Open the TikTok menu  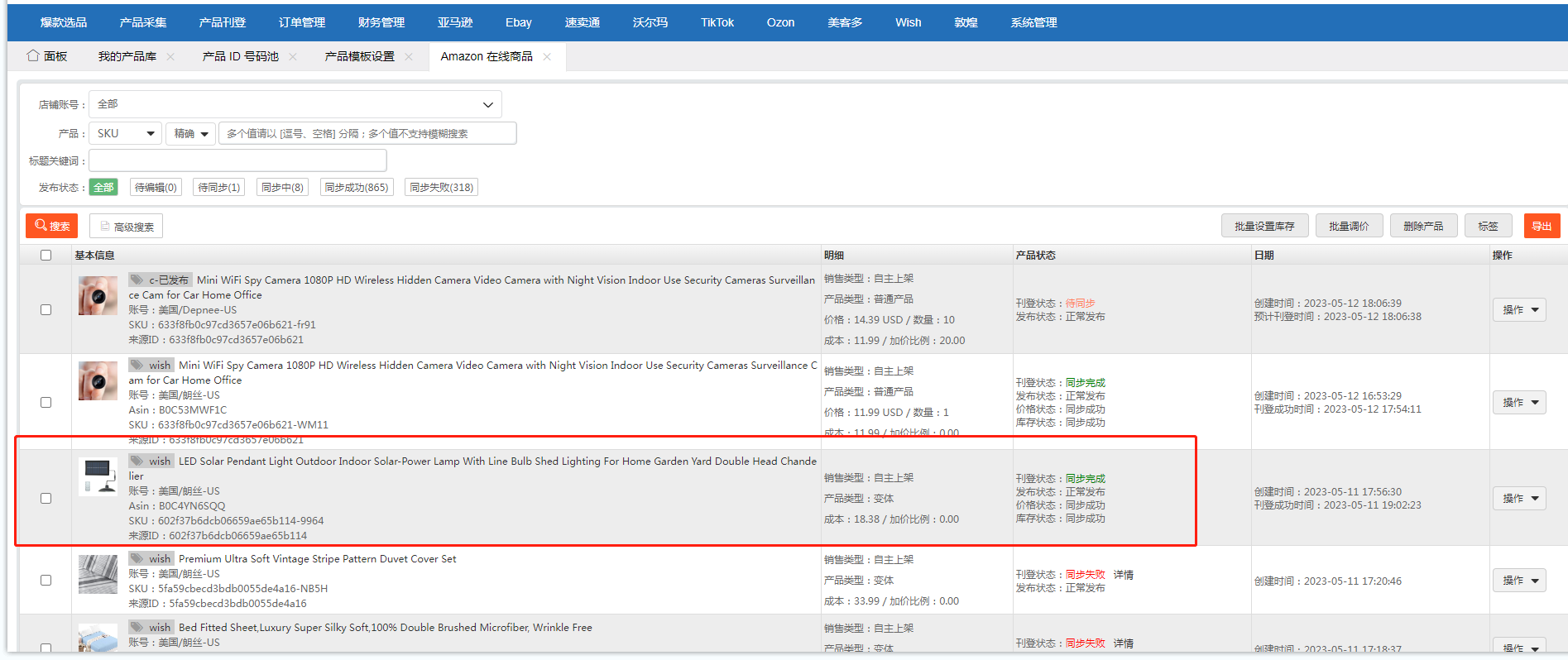(x=717, y=22)
